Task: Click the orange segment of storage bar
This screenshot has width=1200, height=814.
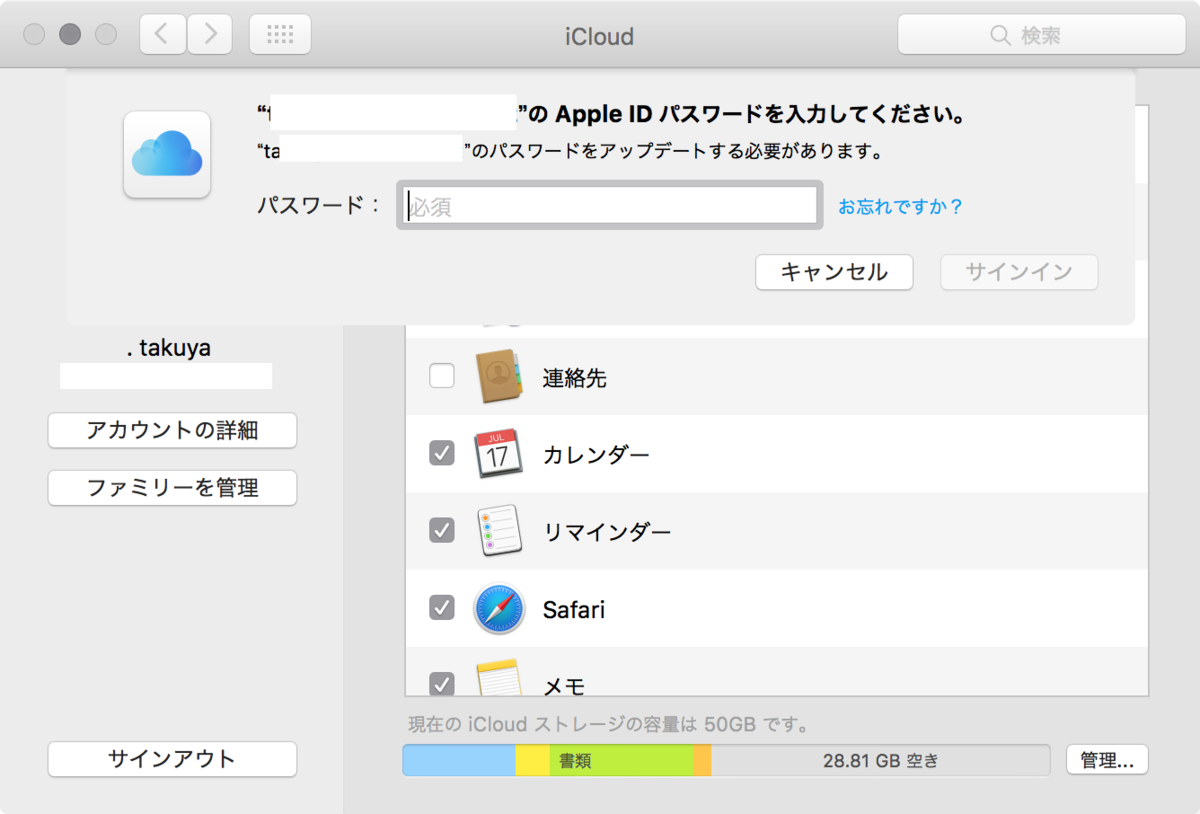Action: 702,760
